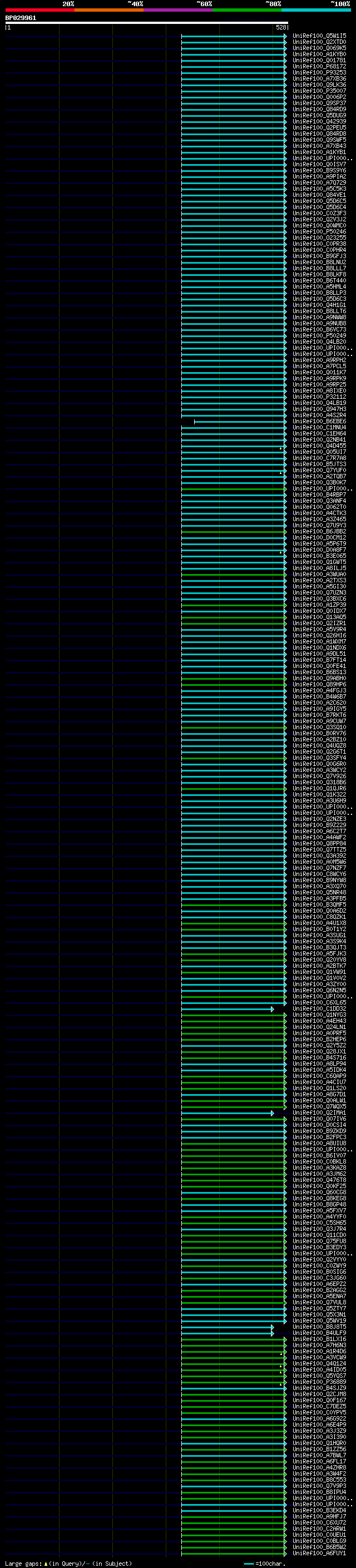The image size is (356, 1568).
Task: Click truncated cyan bar of UniRef100_C1DD32
Action: [x=228, y=1008]
